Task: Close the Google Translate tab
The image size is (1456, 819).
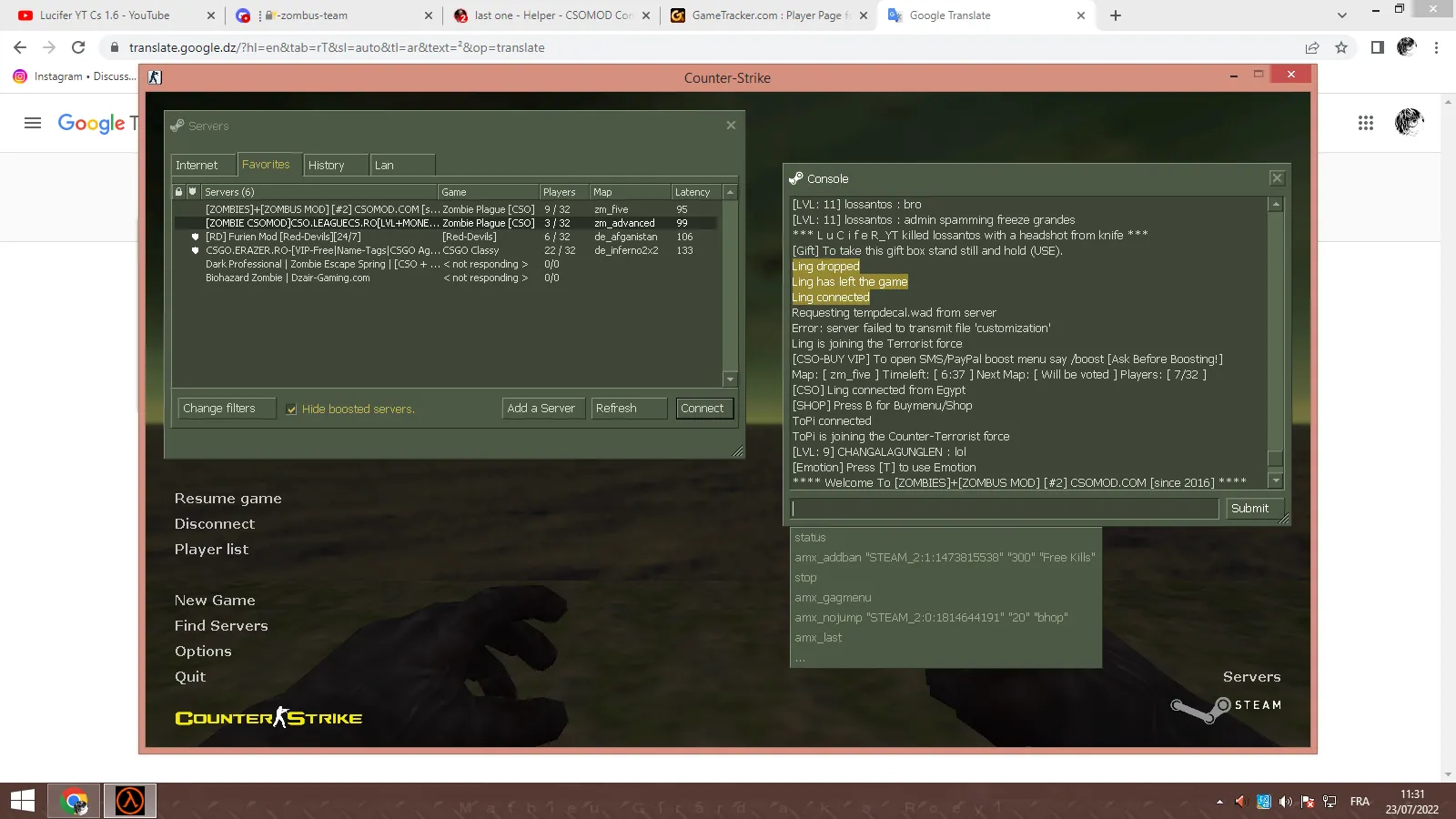Action: point(1081,15)
